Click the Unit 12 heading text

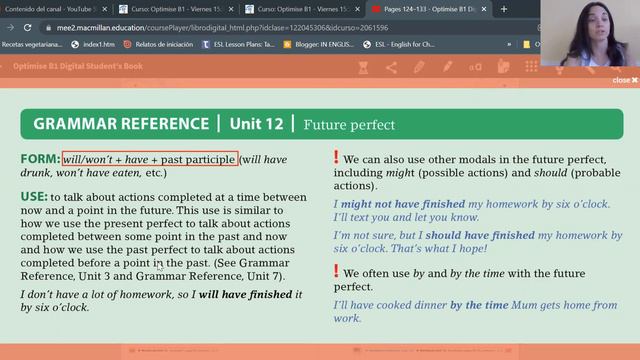pyautogui.click(x=256, y=124)
